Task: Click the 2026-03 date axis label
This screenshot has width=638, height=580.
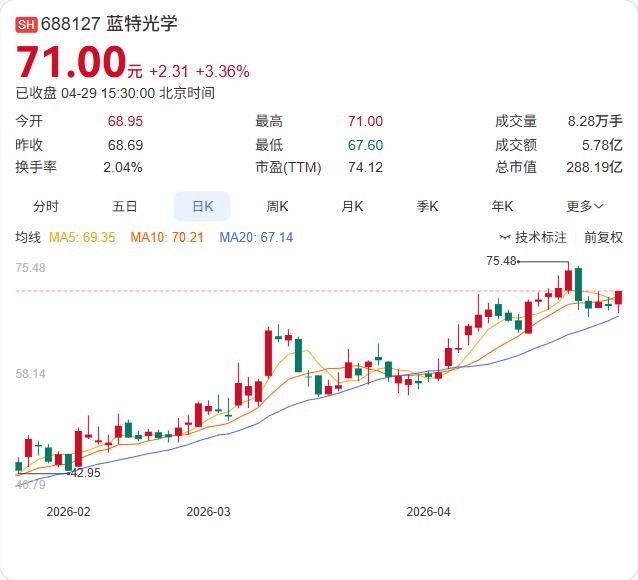Action: (x=208, y=512)
